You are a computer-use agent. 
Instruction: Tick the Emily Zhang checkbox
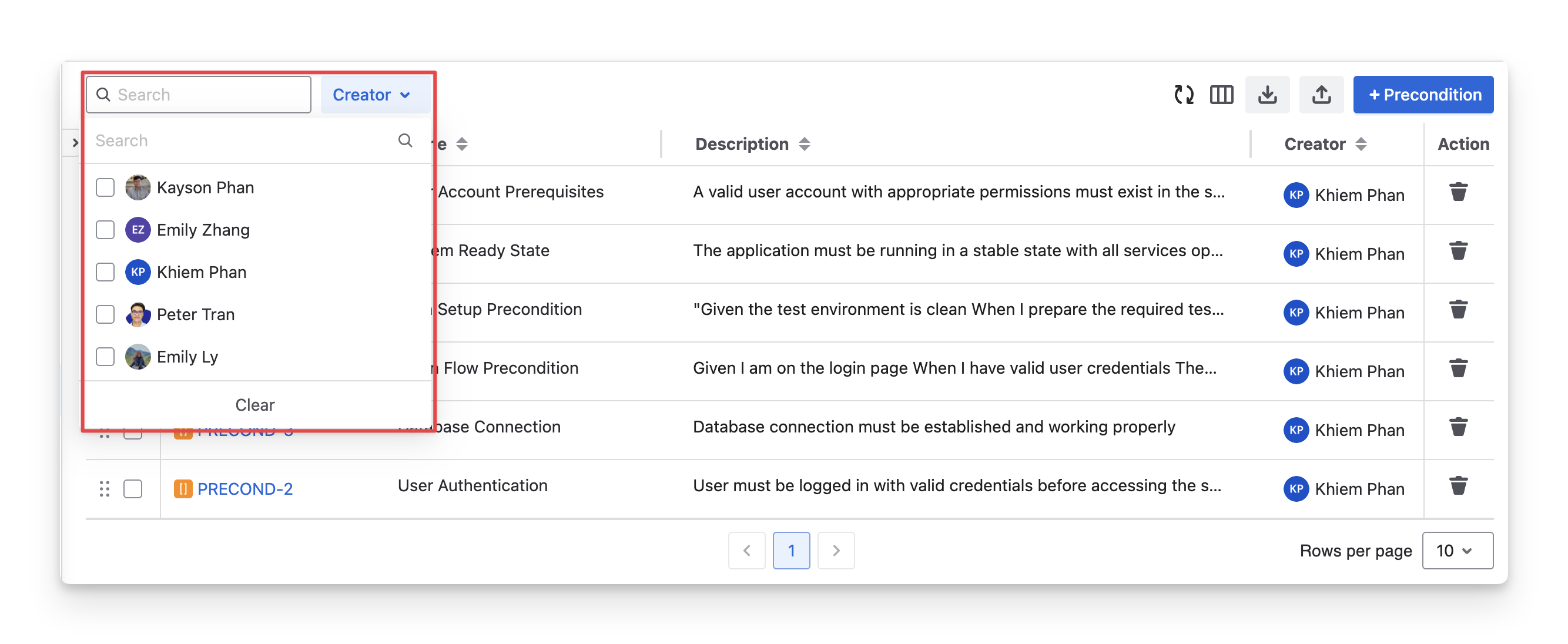click(105, 230)
